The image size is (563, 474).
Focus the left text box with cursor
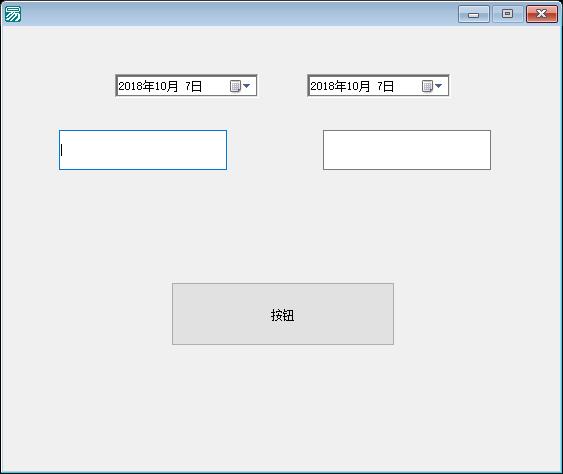143,150
